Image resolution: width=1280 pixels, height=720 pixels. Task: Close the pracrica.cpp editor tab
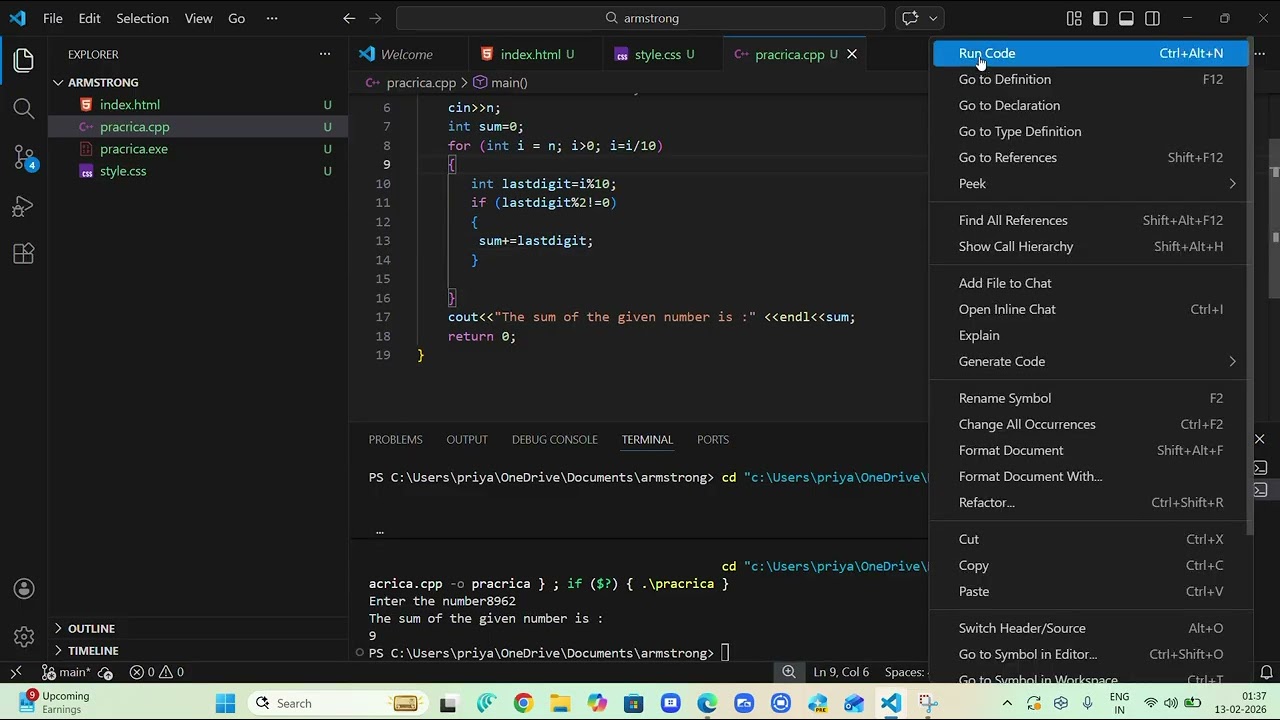click(x=852, y=54)
